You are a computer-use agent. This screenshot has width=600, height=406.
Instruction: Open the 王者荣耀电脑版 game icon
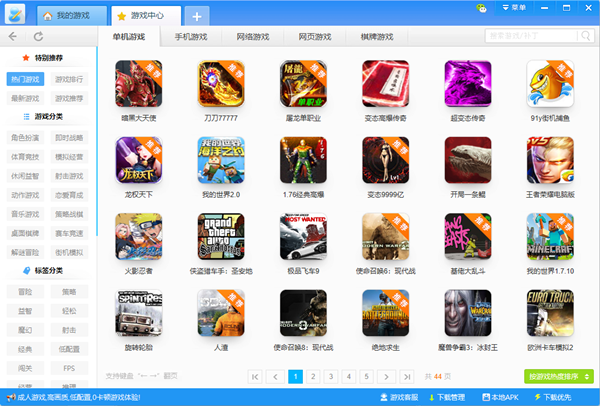pos(550,160)
